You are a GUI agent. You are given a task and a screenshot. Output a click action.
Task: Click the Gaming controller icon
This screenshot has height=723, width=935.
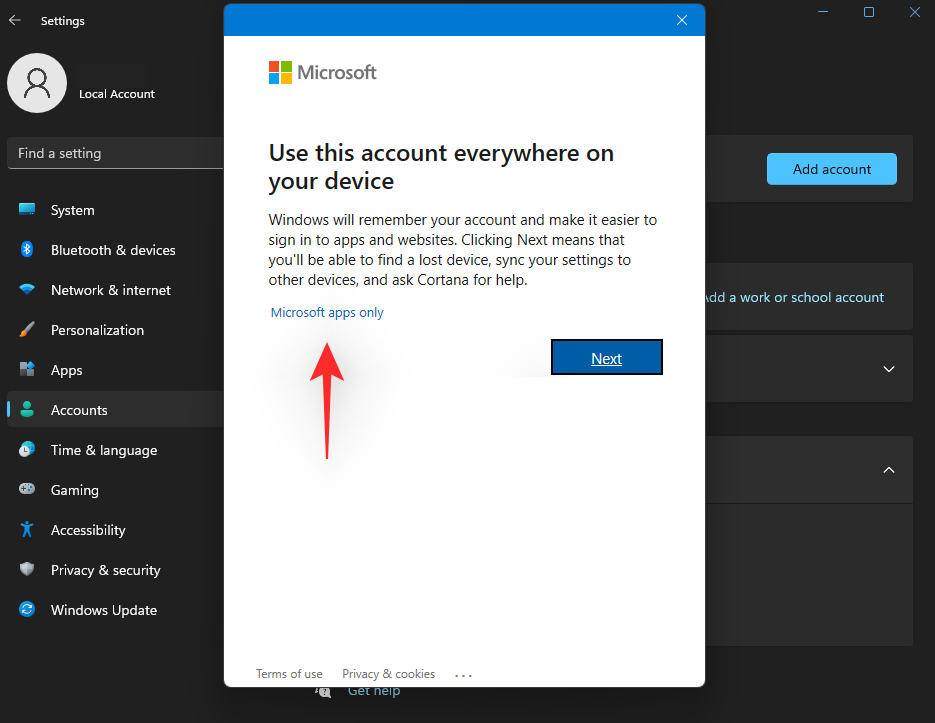coord(27,490)
